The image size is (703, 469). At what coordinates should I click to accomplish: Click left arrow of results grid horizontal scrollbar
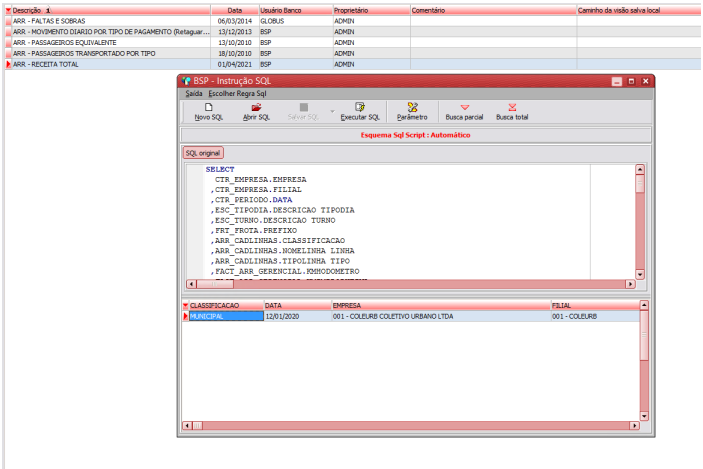click(x=187, y=426)
